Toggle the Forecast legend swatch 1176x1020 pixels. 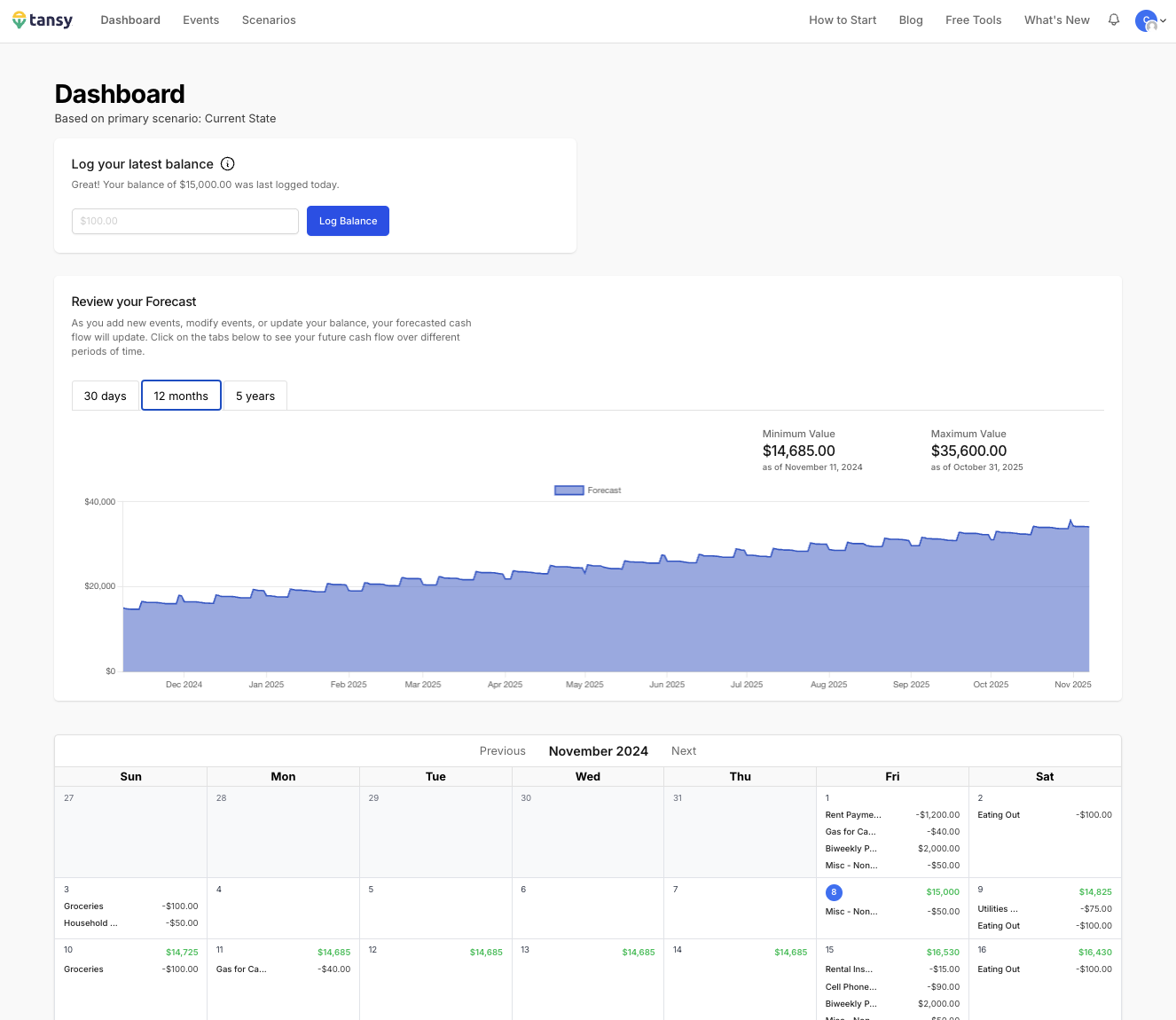tap(568, 490)
